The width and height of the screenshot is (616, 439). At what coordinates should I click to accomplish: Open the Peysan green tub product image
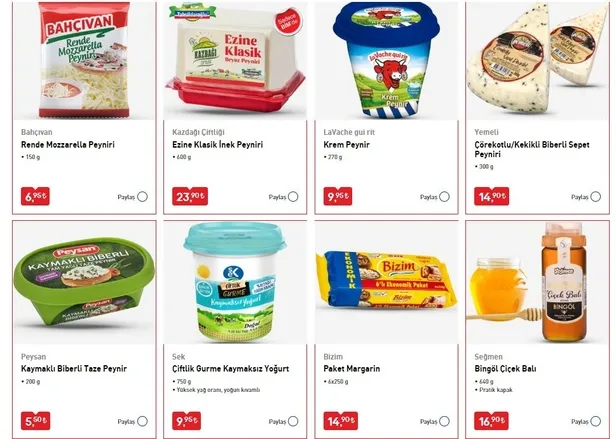coord(84,282)
